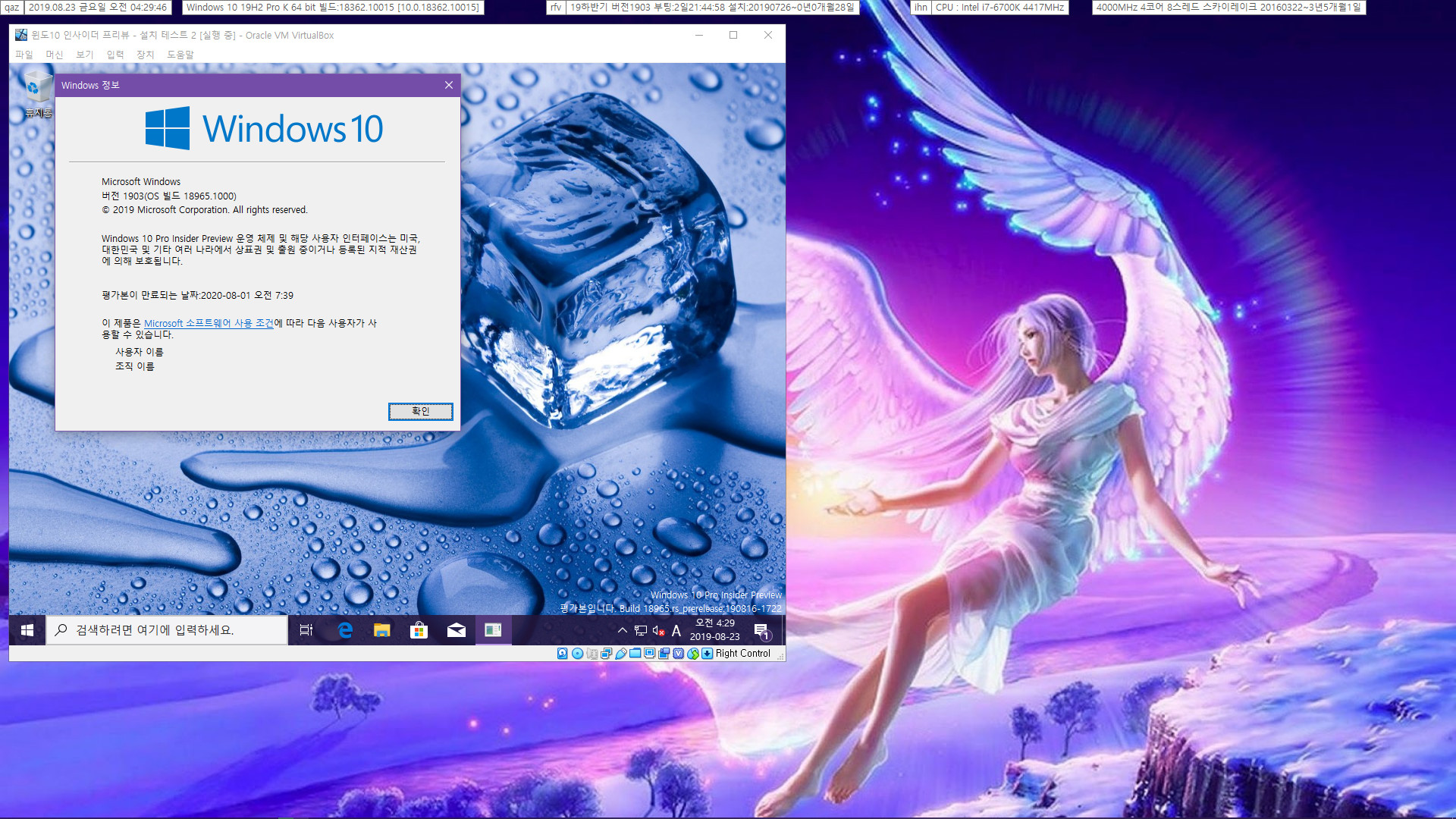The image size is (1456, 819).
Task: Open the Mail app from guest taskbar
Action: pos(457,630)
